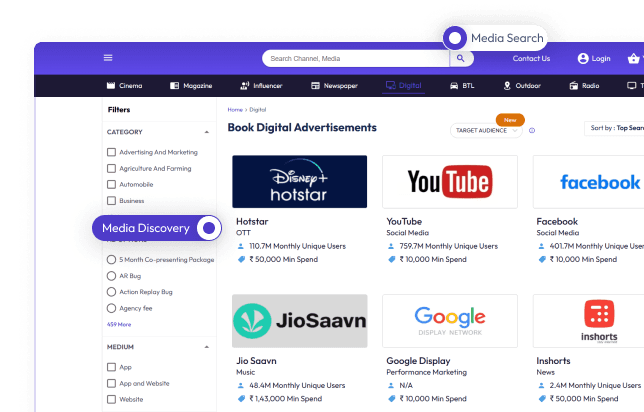Select the Agency fee radio option
Viewport: 644px width, 412px height.
click(111, 308)
